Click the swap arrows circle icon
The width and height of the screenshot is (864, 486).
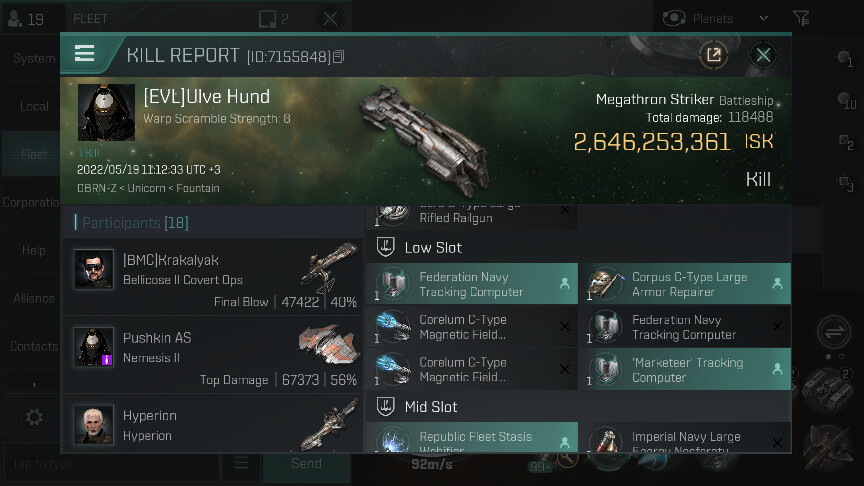(834, 332)
